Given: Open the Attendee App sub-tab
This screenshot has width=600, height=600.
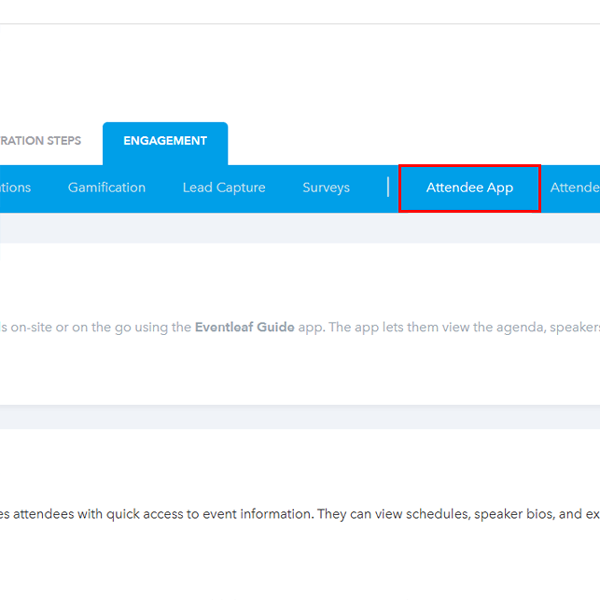Looking at the screenshot, I should [469, 188].
